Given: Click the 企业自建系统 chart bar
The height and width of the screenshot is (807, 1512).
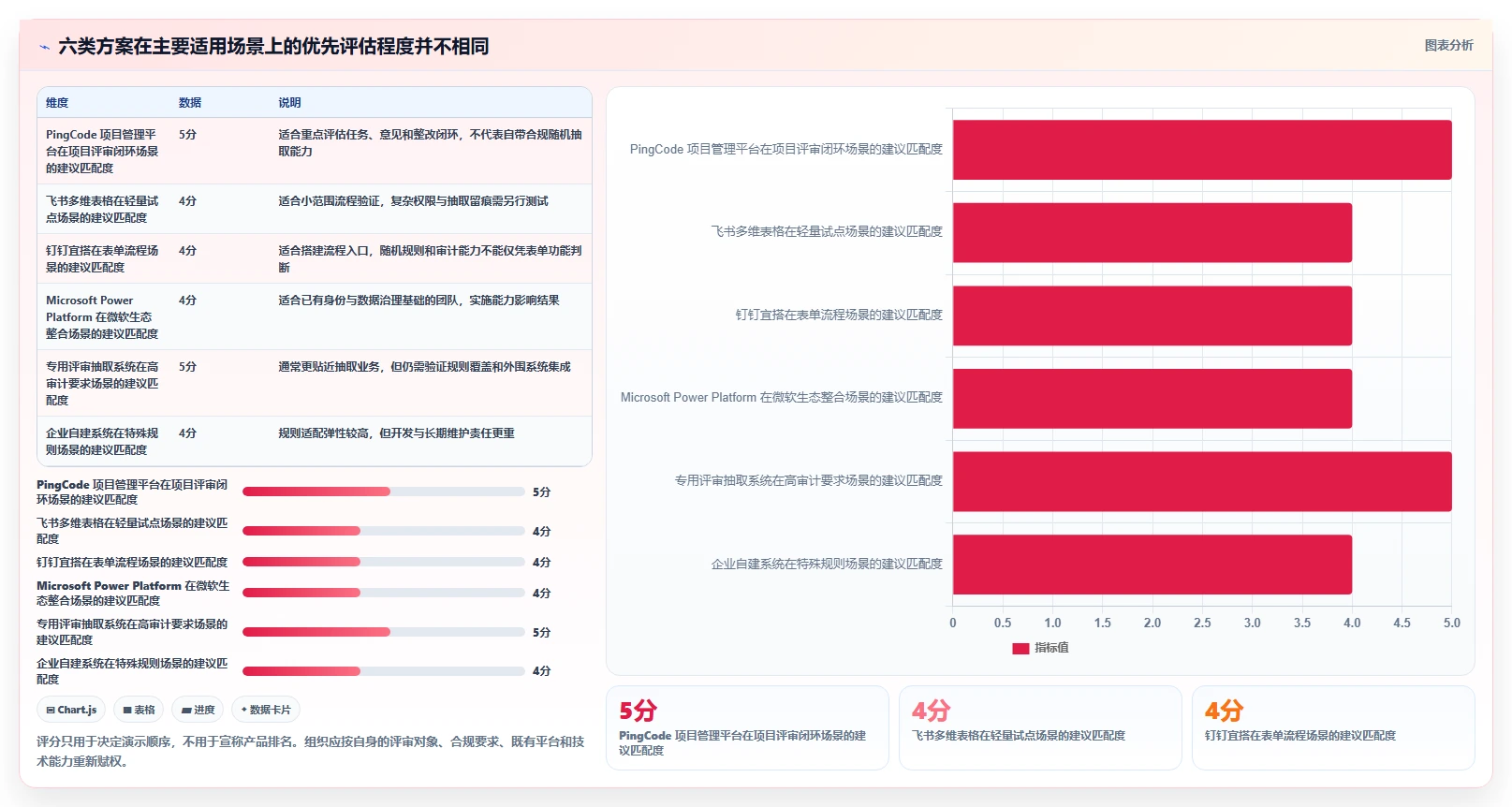Looking at the screenshot, I should (x=1152, y=565).
